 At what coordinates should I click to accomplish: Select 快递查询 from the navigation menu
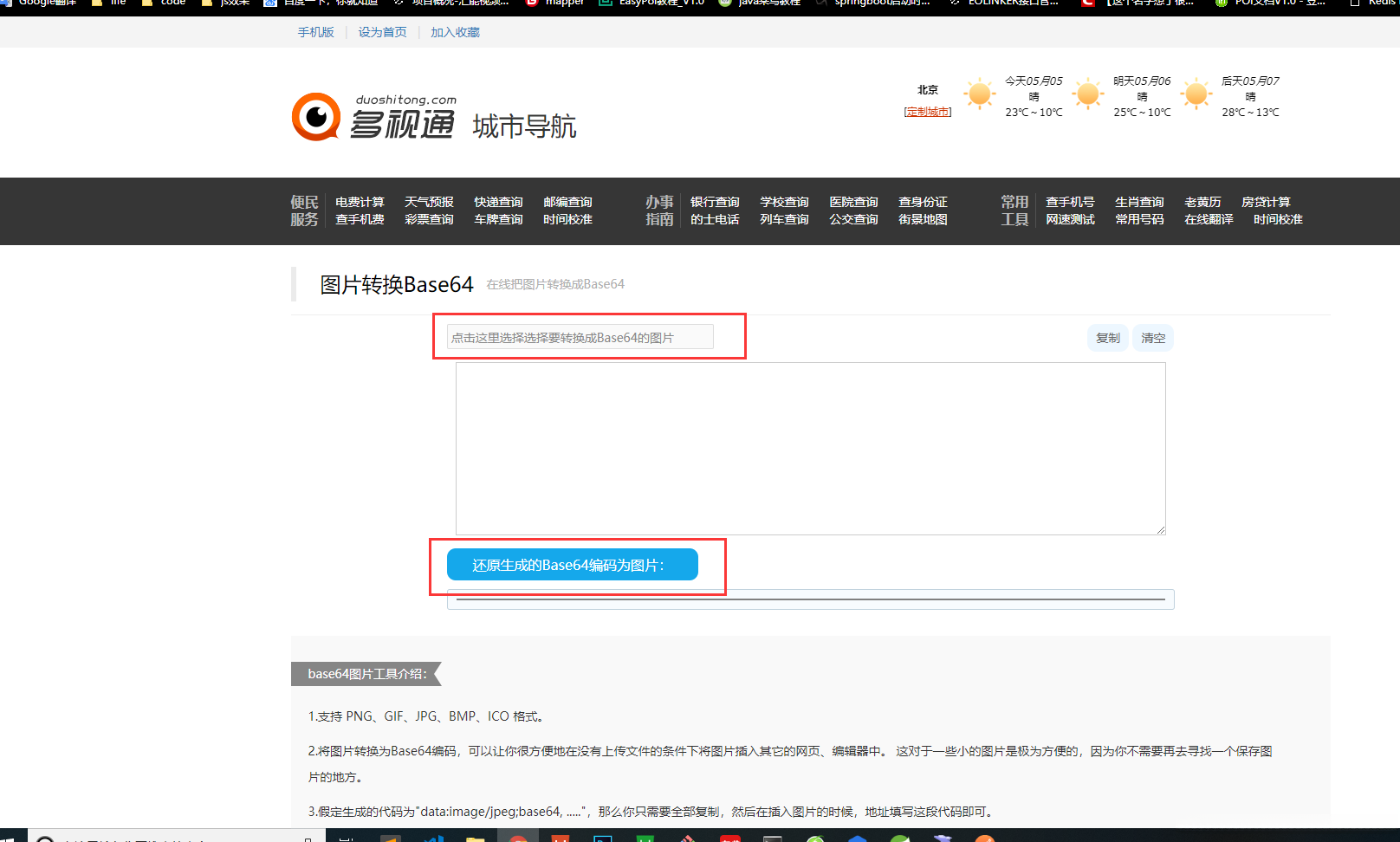498,202
